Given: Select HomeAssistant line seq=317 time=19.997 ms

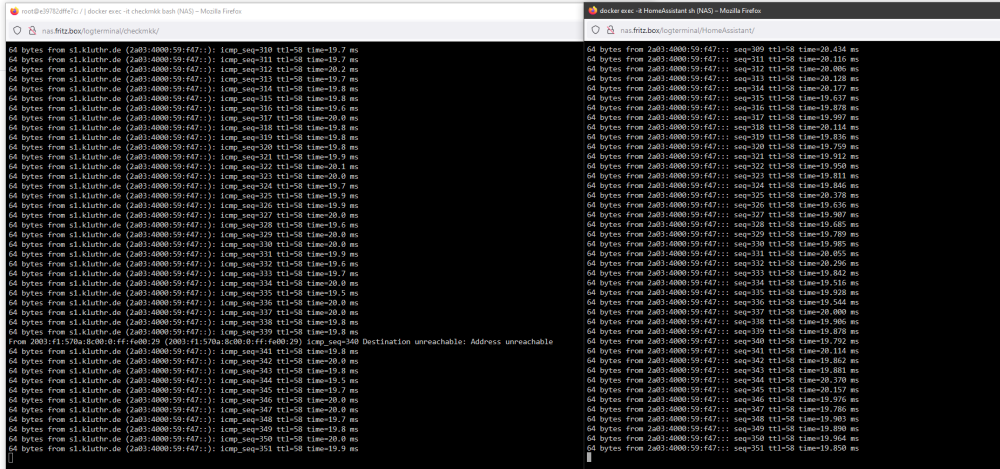Looking at the screenshot, I should pos(723,117).
